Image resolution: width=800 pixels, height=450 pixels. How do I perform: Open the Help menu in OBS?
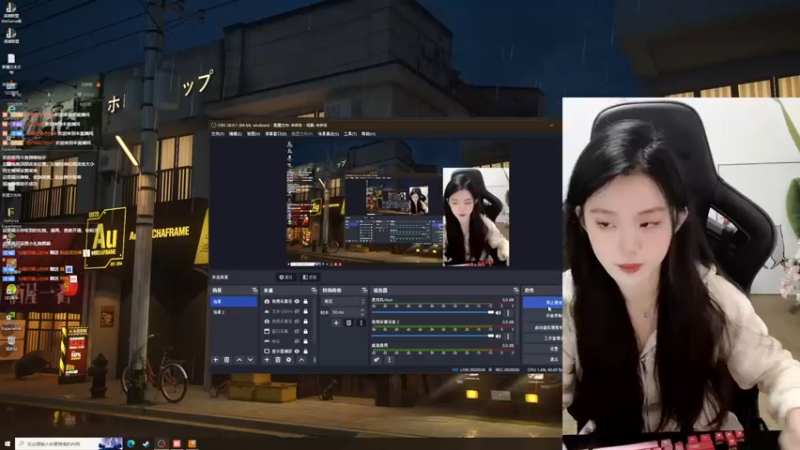coord(368,134)
